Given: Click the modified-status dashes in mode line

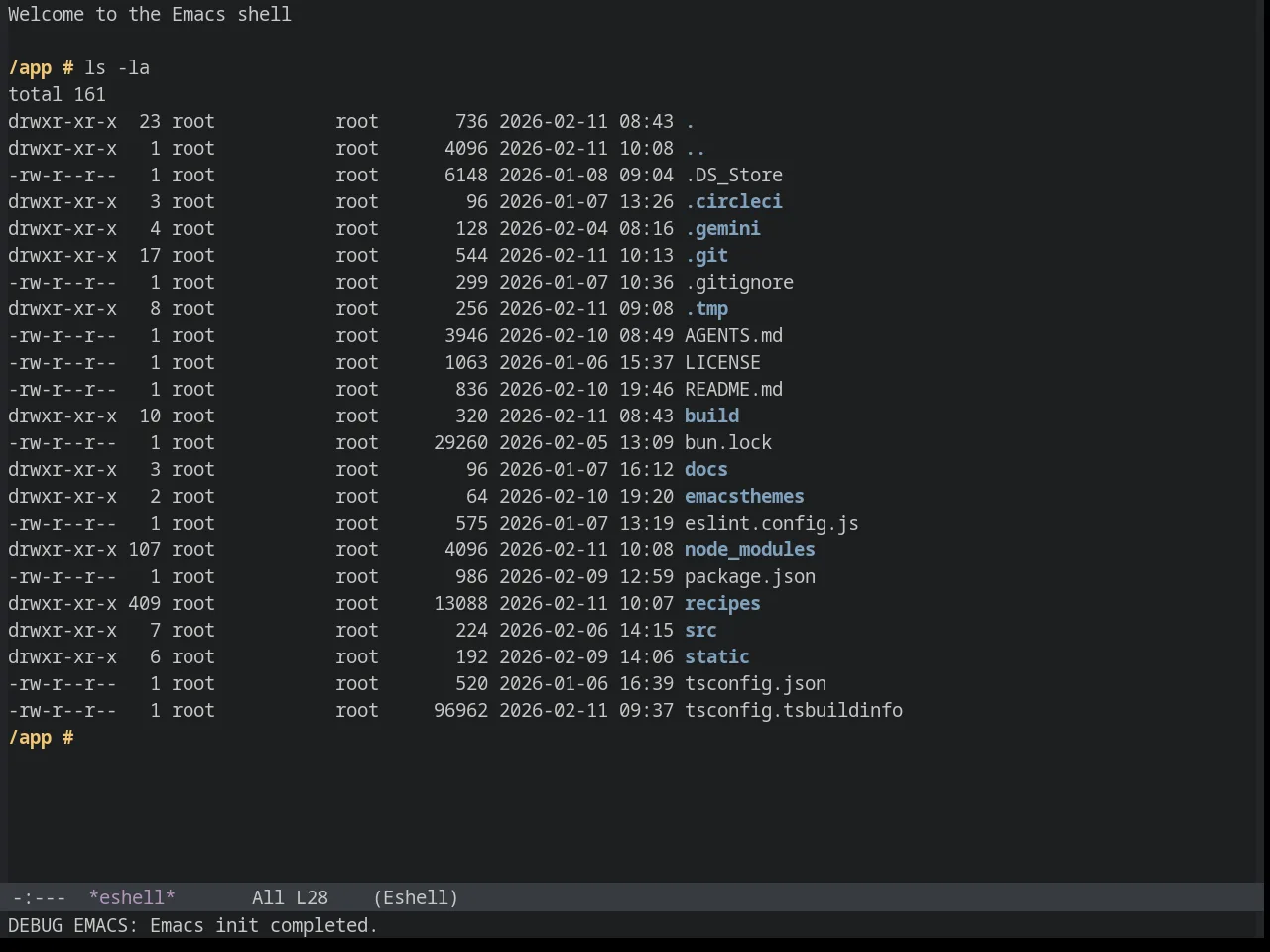Looking at the screenshot, I should point(39,897).
